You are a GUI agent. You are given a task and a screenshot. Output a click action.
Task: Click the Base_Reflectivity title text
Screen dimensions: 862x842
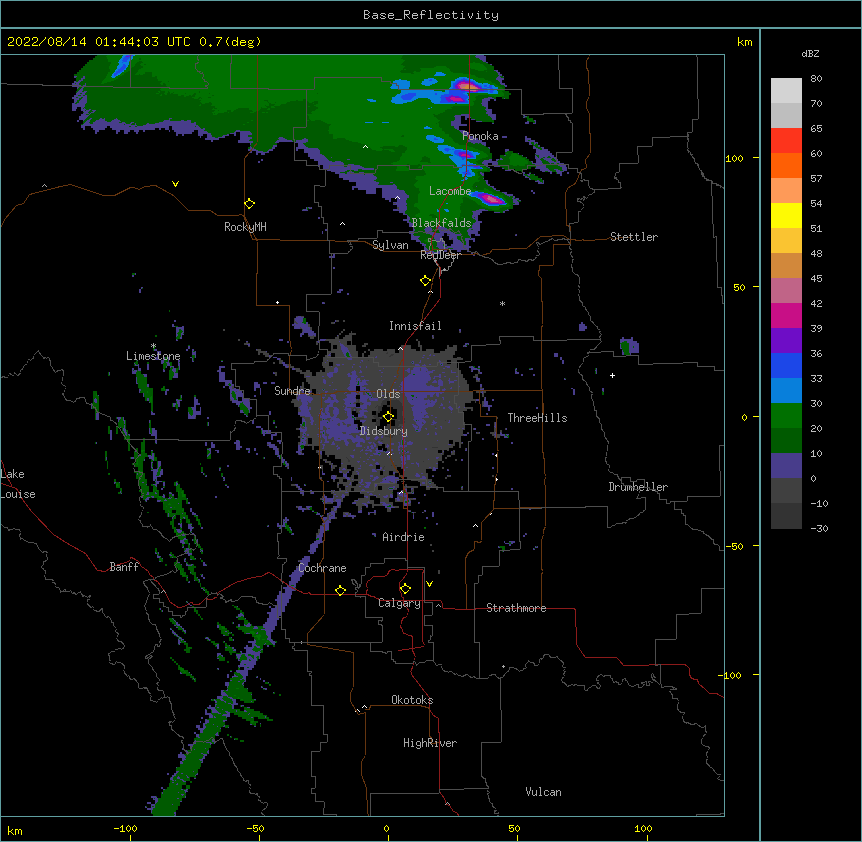431,15
